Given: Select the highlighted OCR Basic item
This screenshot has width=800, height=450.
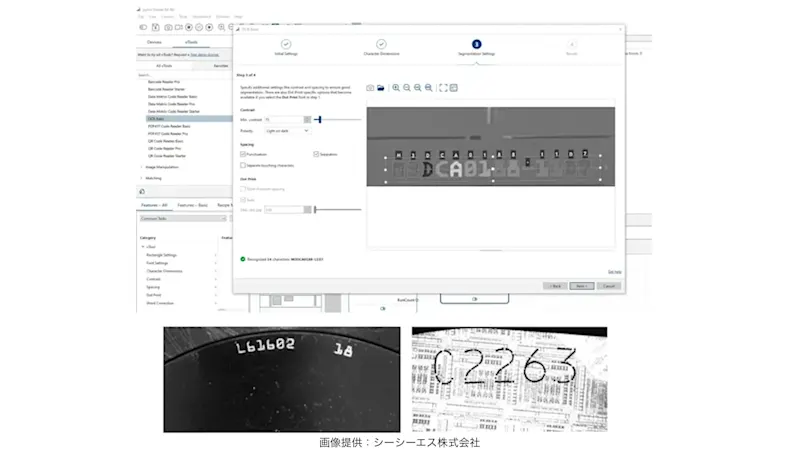Looking at the screenshot, I should pyautogui.click(x=189, y=119).
